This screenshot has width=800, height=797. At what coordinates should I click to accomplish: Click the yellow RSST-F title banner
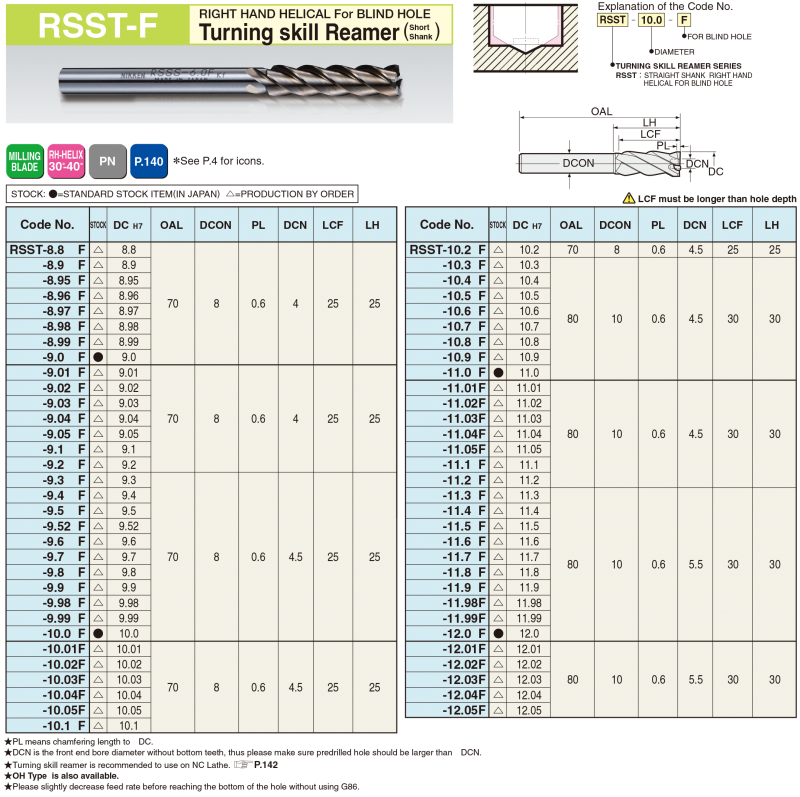pyautogui.click(x=96, y=24)
